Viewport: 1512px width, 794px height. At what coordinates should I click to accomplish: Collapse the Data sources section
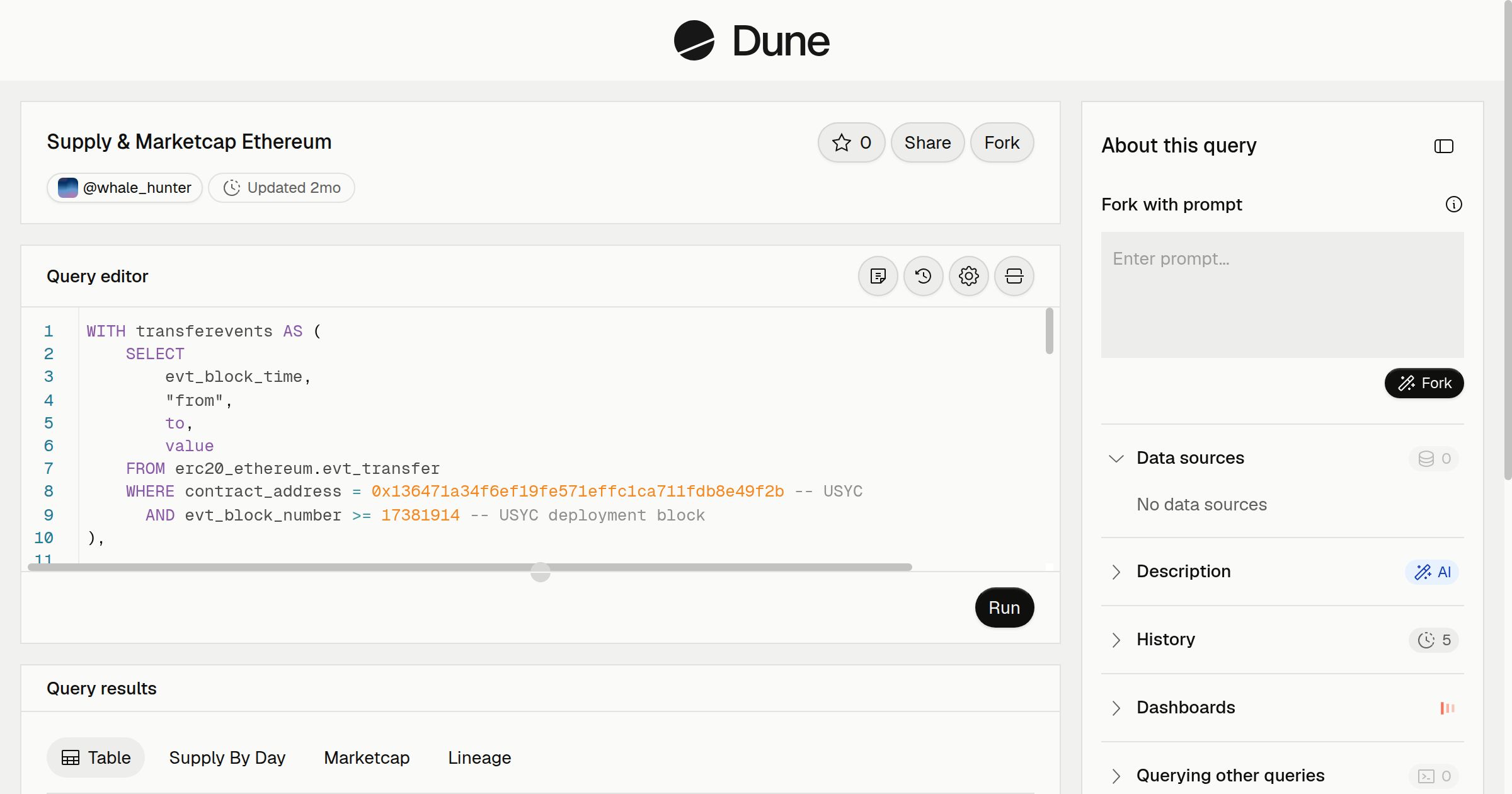(x=1116, y=458)
